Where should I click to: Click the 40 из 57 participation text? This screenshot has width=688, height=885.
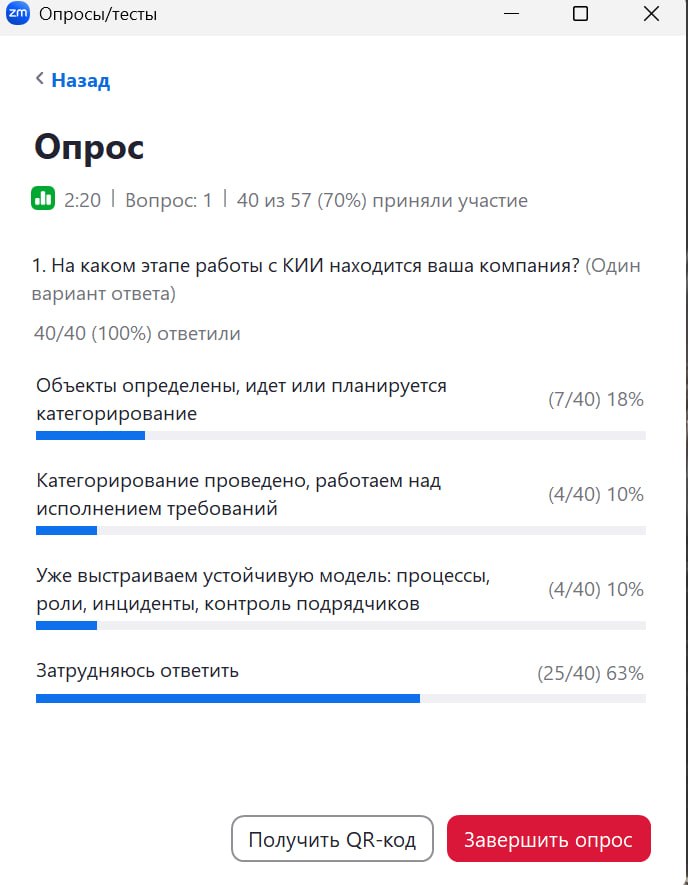(x=382, y=200)
